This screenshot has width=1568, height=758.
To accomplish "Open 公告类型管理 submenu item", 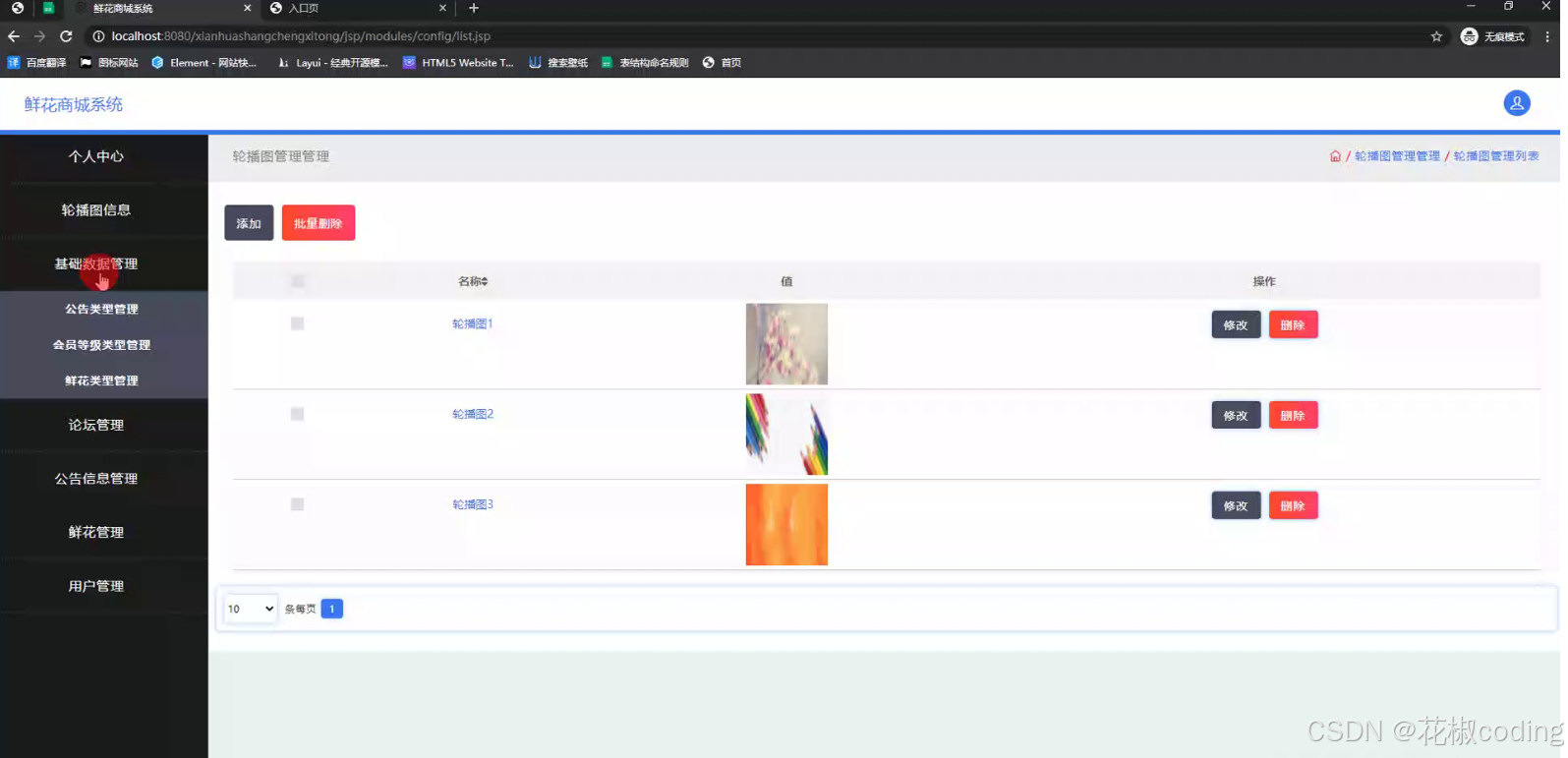I will click(101, 309).
